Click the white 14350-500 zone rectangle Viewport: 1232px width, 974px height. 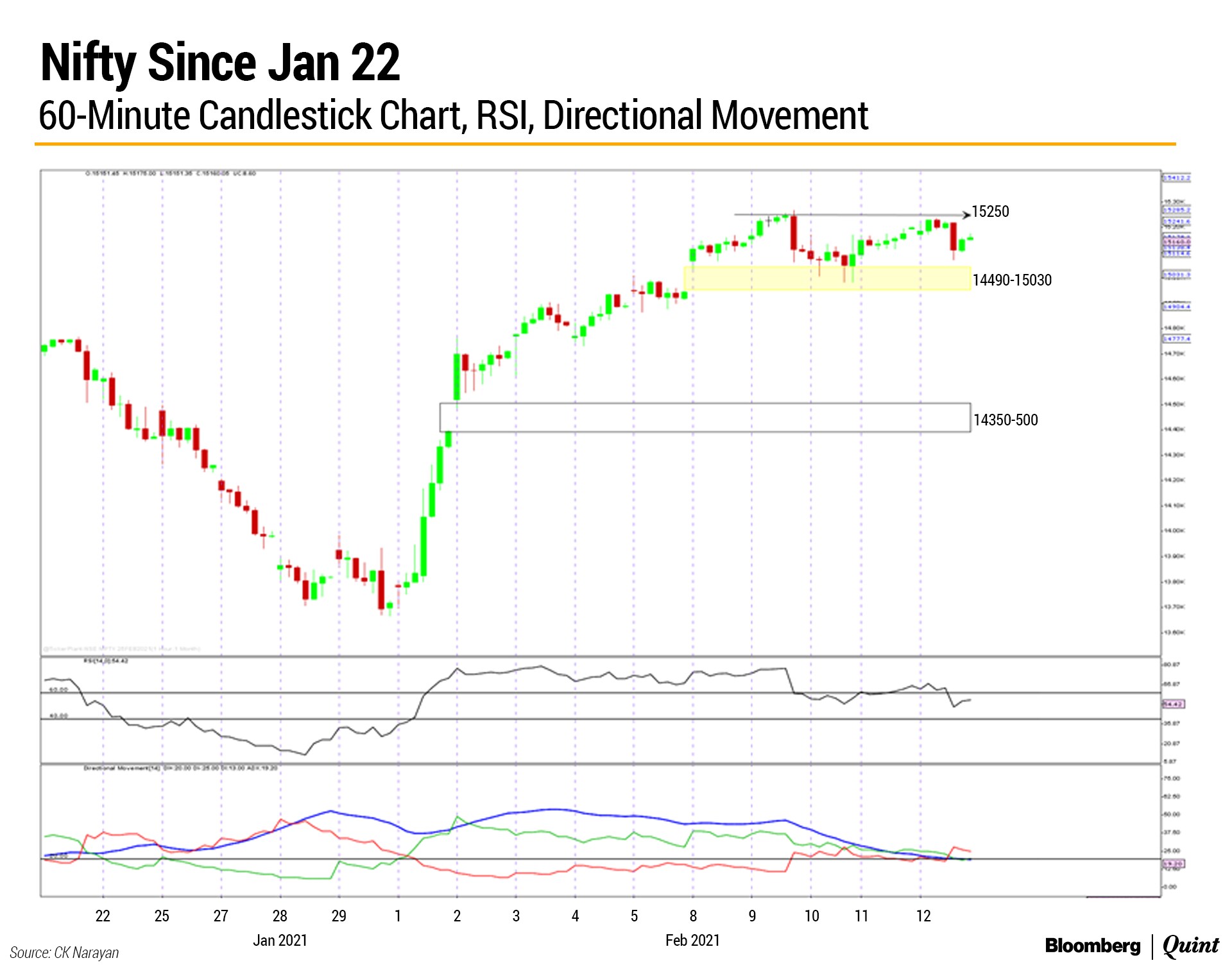[705, 418]
